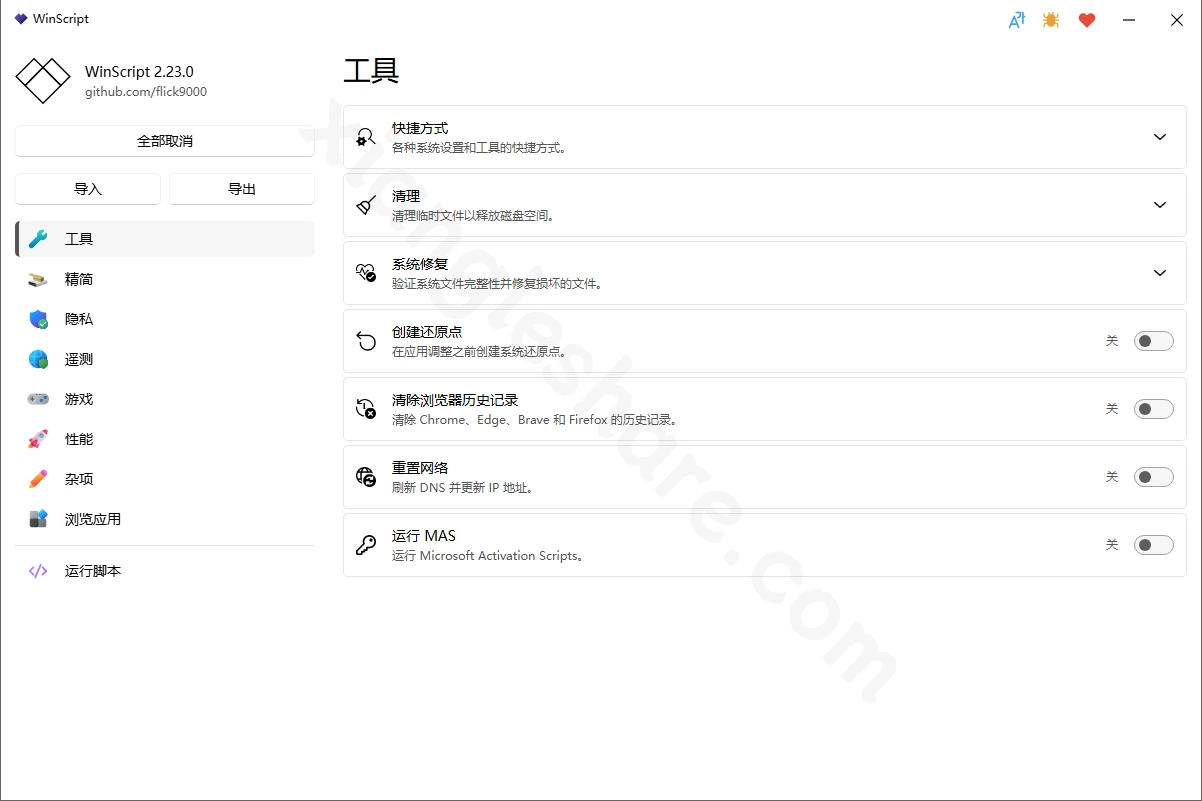Click the history-delete icon in 清除浏览器历史记录 row
This screenshot has width=1202, height=801.
tap(366, 409)
